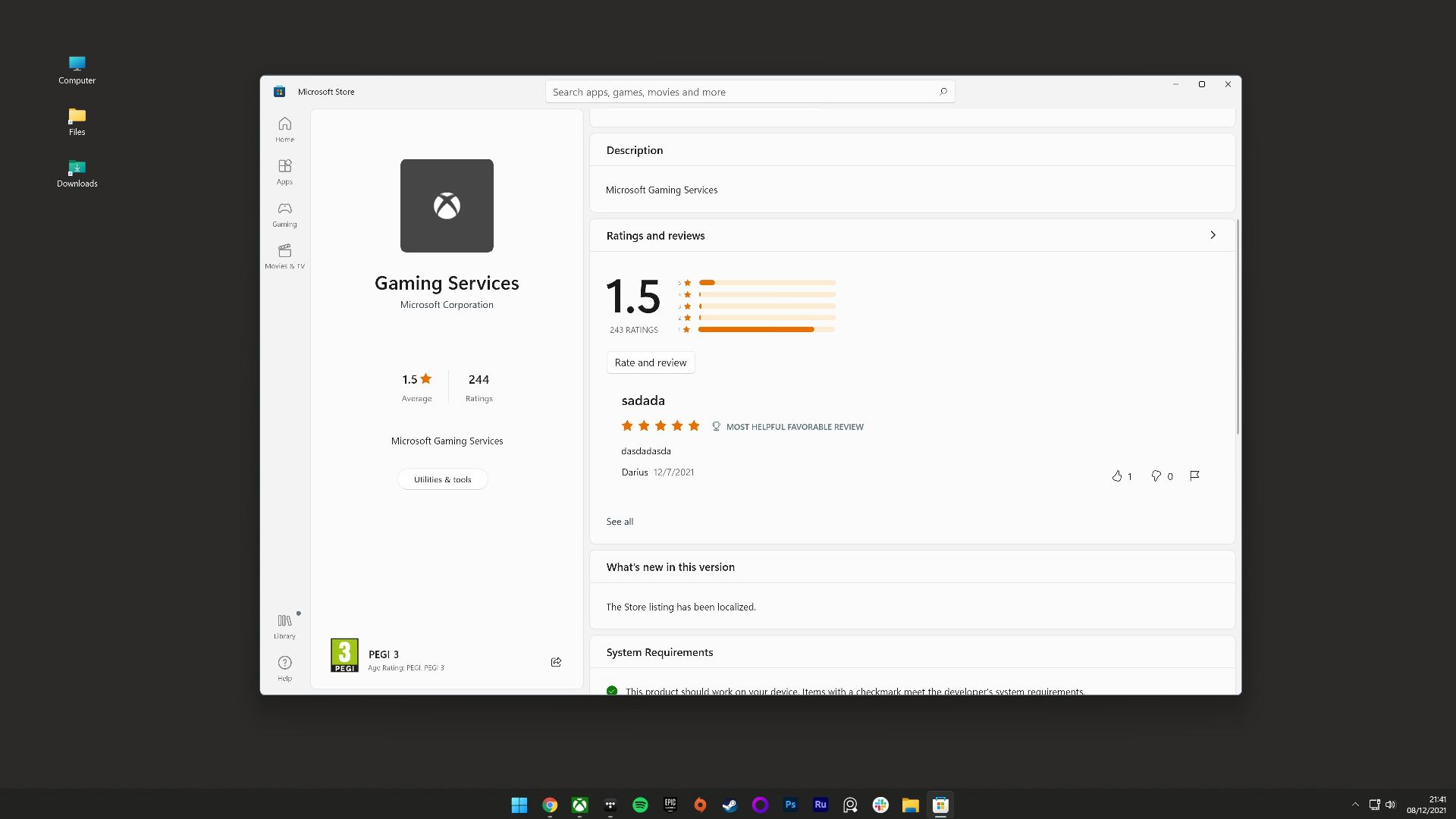The image size is (1456, 819).
Task: Open the Gaming section in sidebar
Action: 284,214
